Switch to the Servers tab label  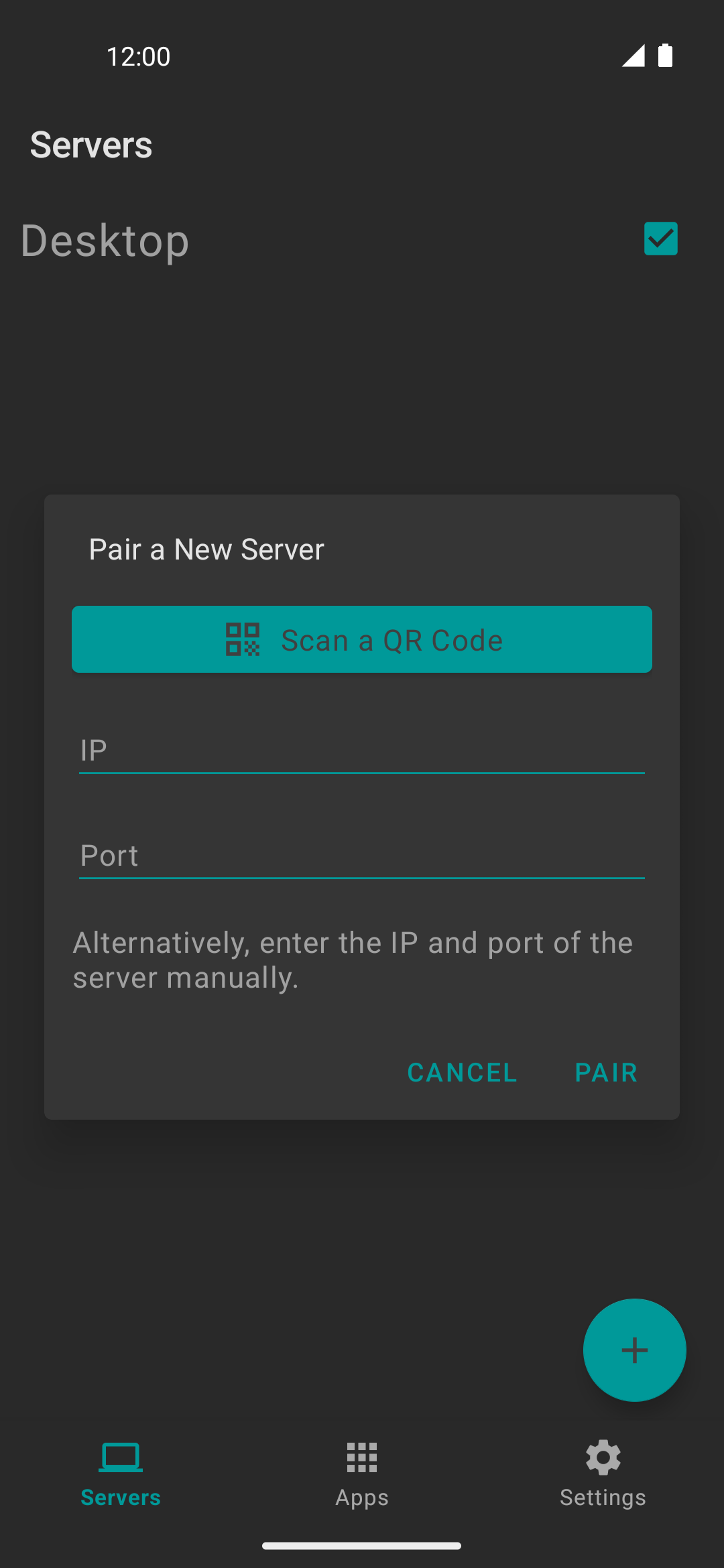pos(121,1498)
